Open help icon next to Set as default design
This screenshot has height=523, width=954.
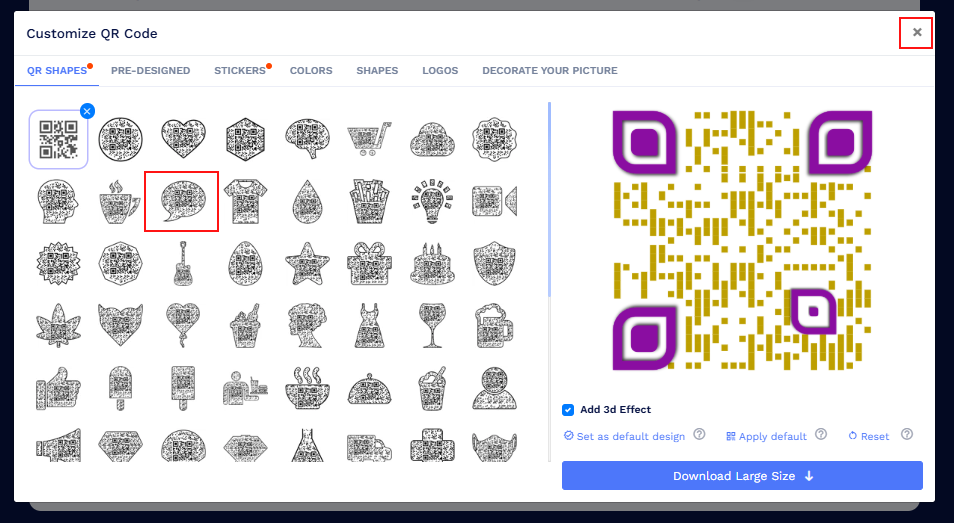pyautogui.click(x=700, y=434)
